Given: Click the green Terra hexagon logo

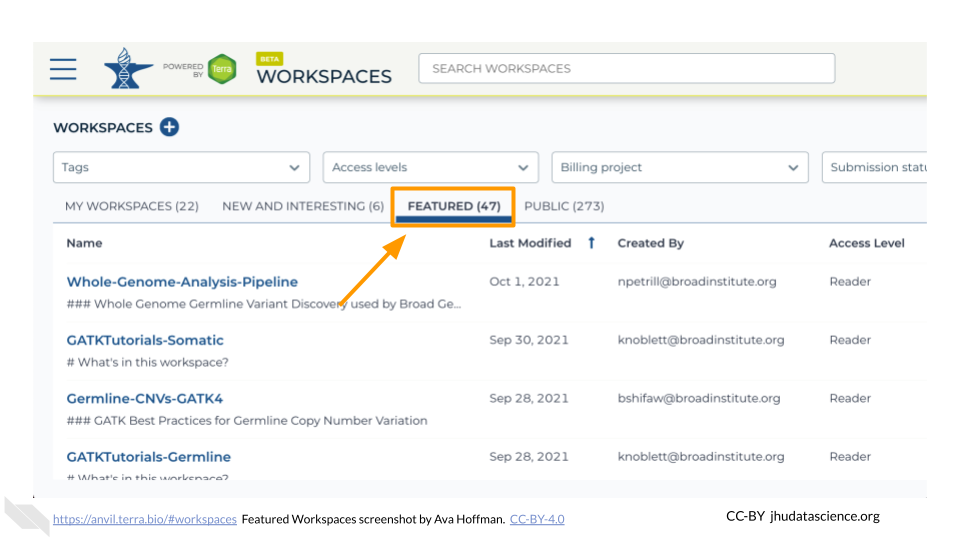Looking at the screenshot, I should click(222, 69).
